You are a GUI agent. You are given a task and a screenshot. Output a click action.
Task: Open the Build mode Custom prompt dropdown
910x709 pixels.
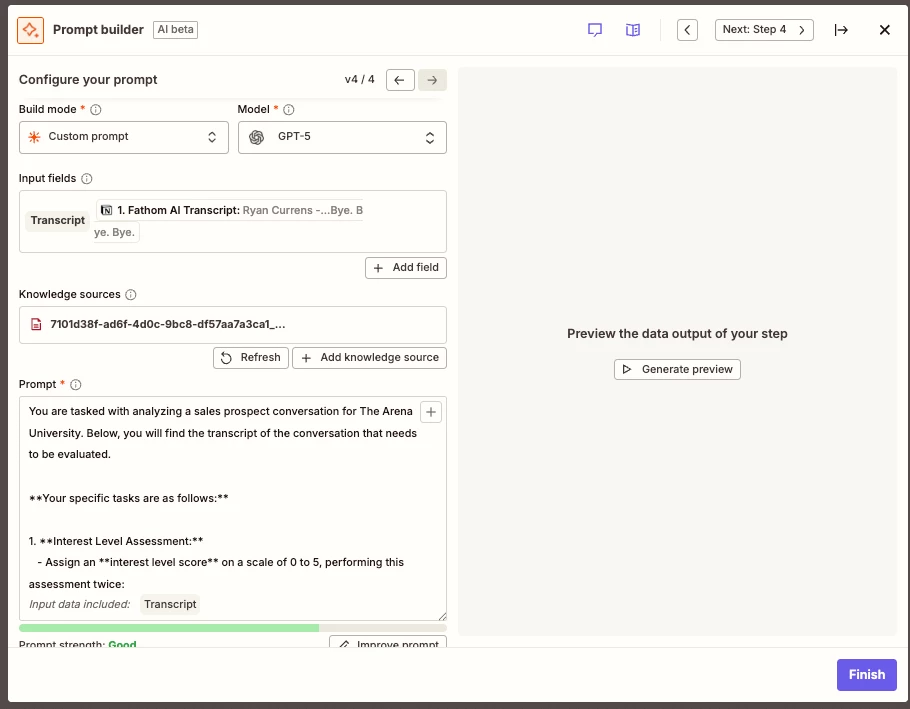[124, 138]
